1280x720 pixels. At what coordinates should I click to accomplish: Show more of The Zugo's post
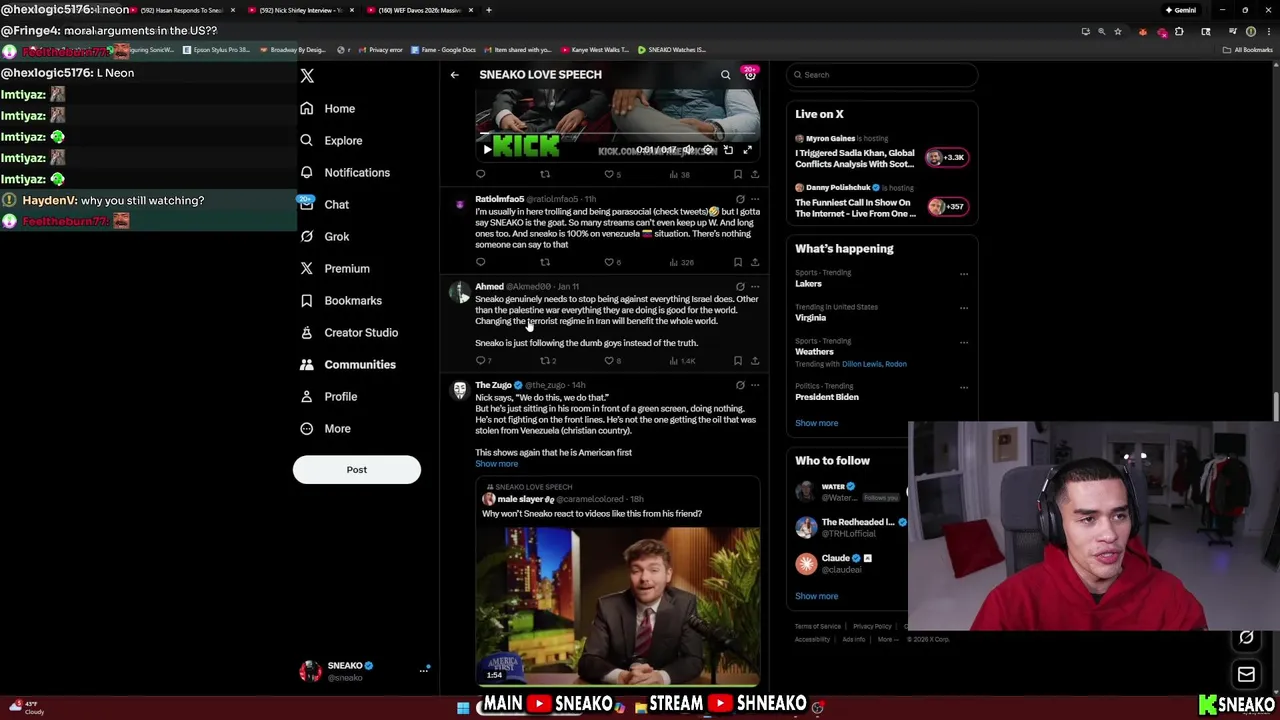tap(496, 464)
